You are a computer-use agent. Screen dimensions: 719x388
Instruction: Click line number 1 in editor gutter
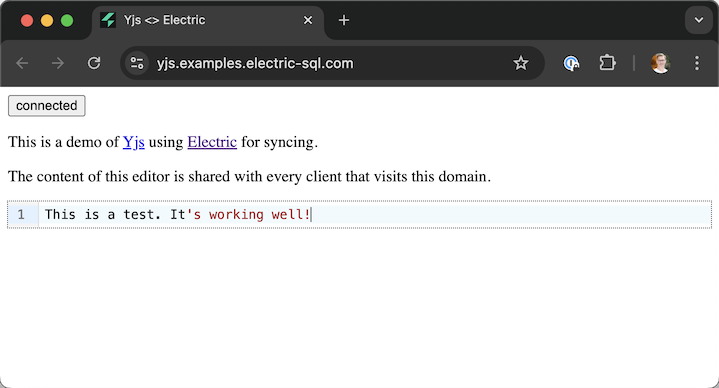(21, 214)
